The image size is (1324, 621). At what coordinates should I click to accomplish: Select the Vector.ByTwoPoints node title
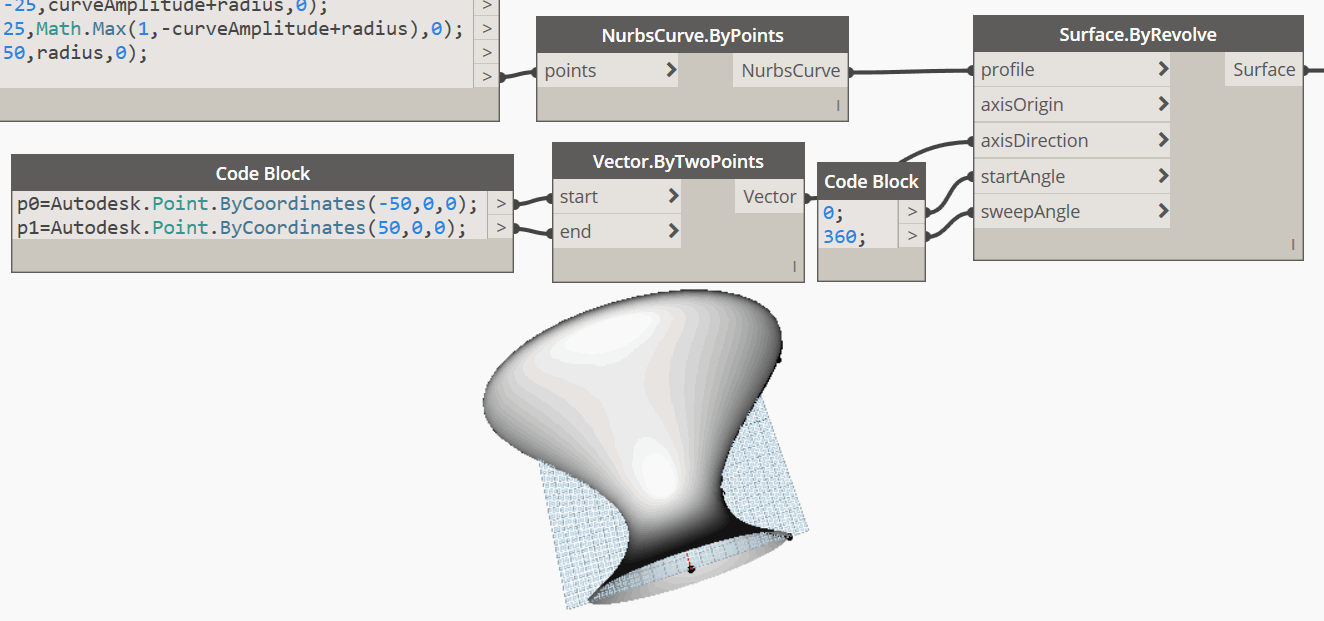click(678, 161)
